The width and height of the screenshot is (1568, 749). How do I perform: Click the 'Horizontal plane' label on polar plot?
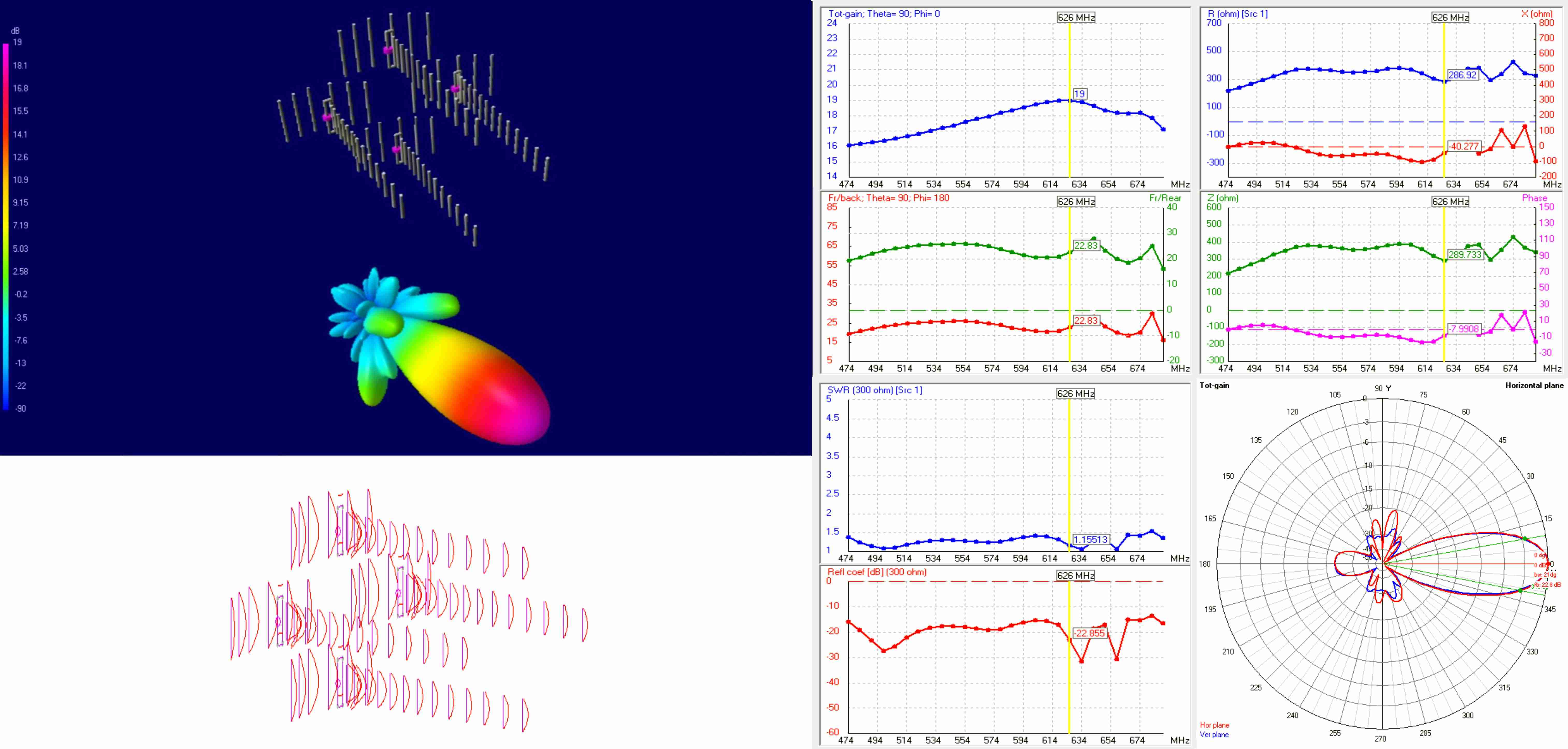click(1535, 386)
